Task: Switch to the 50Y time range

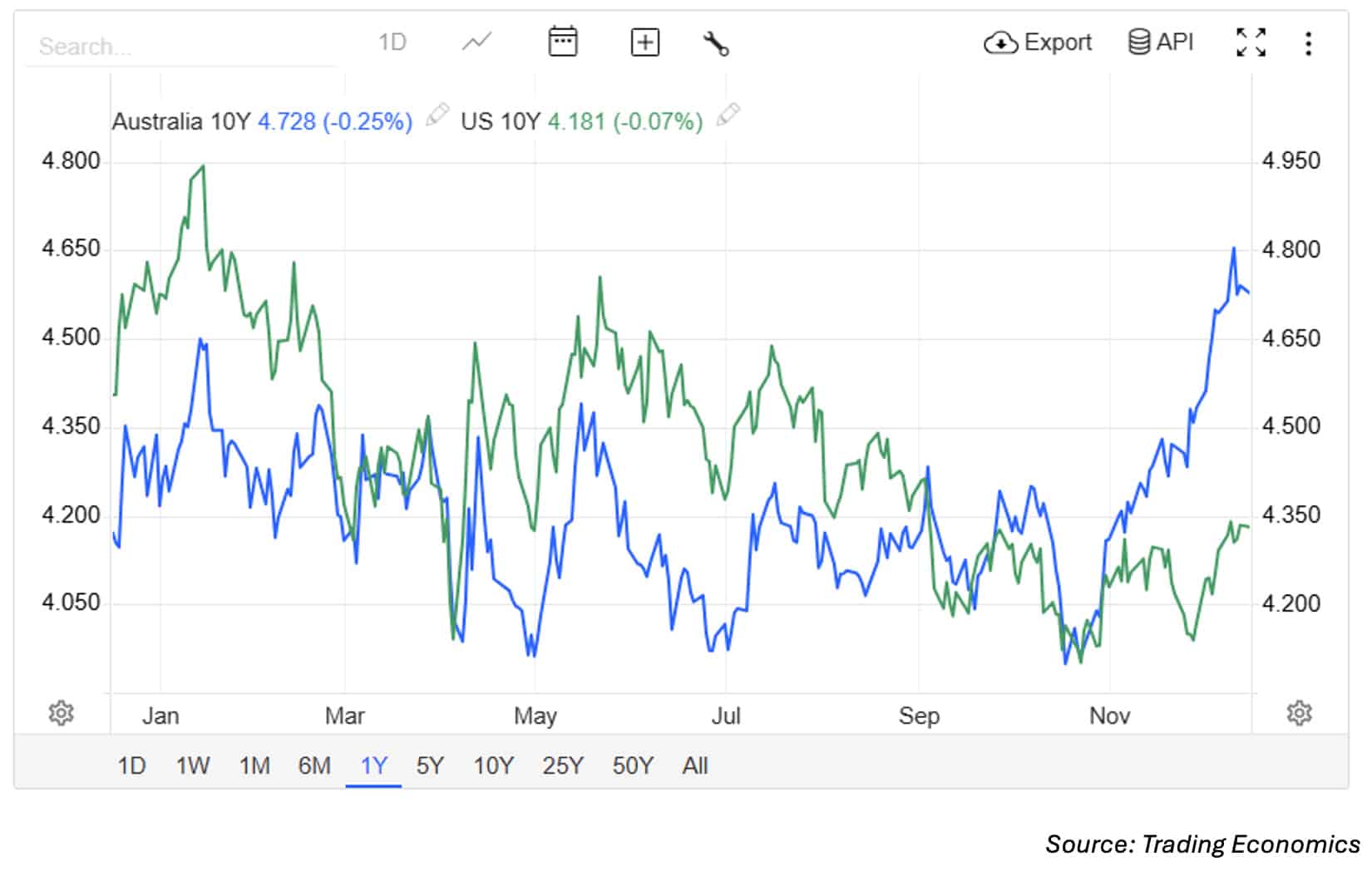Action: click(633, 765)
